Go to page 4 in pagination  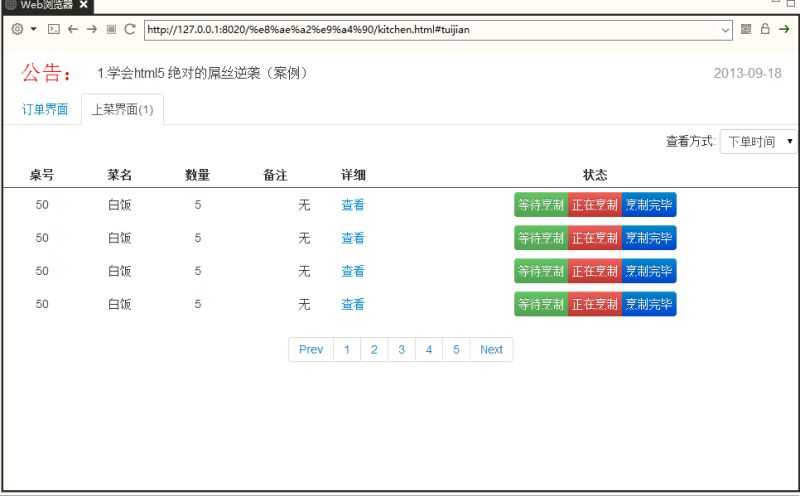point(429,350)
